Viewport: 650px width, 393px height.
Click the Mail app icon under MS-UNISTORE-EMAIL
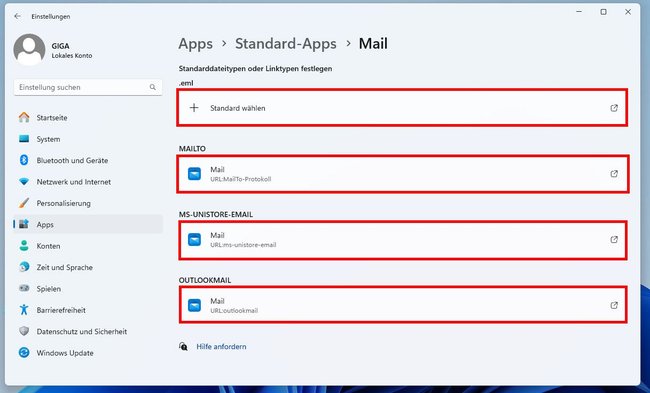click(194, 240)
